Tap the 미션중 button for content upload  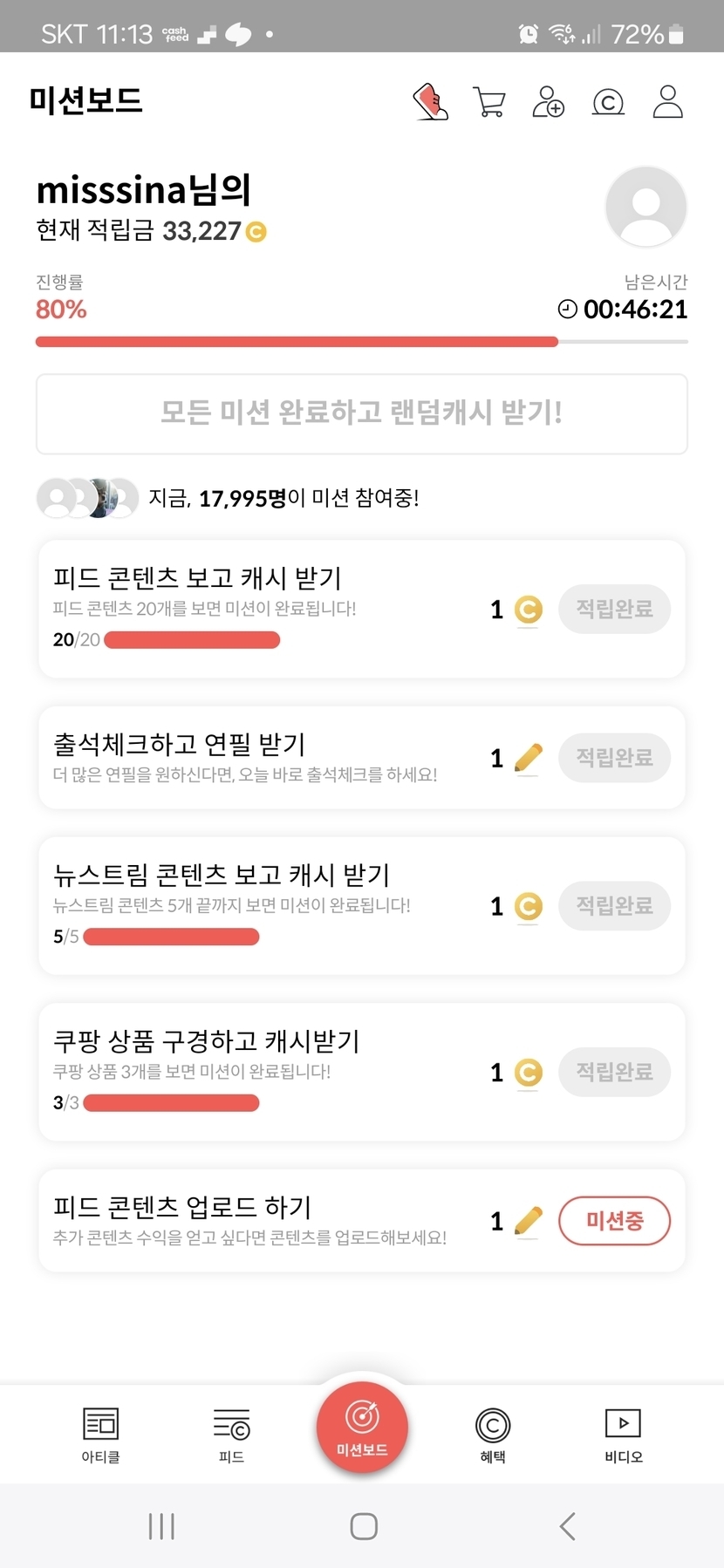614,1221
